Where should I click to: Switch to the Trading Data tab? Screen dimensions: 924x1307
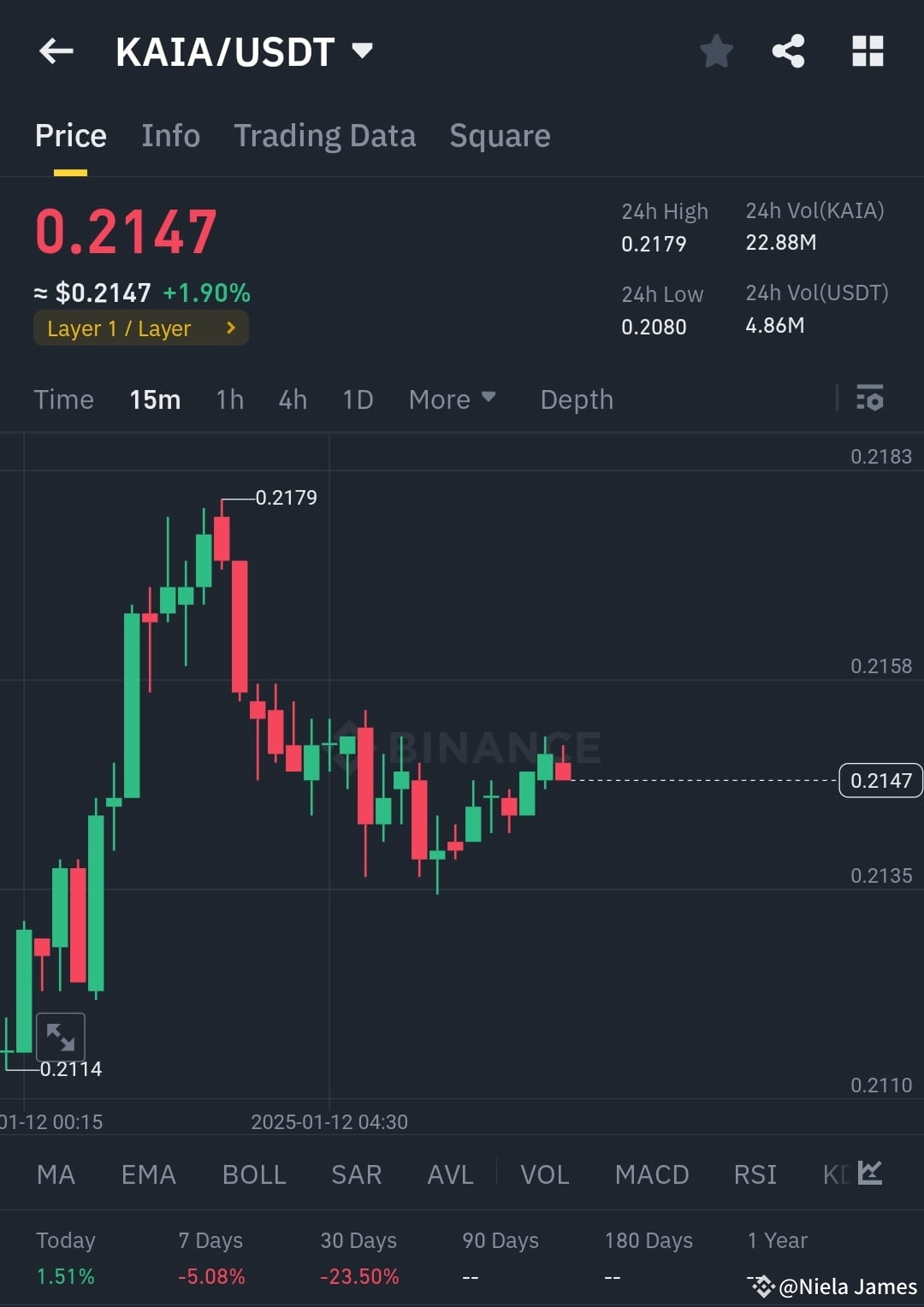(324, 135)
